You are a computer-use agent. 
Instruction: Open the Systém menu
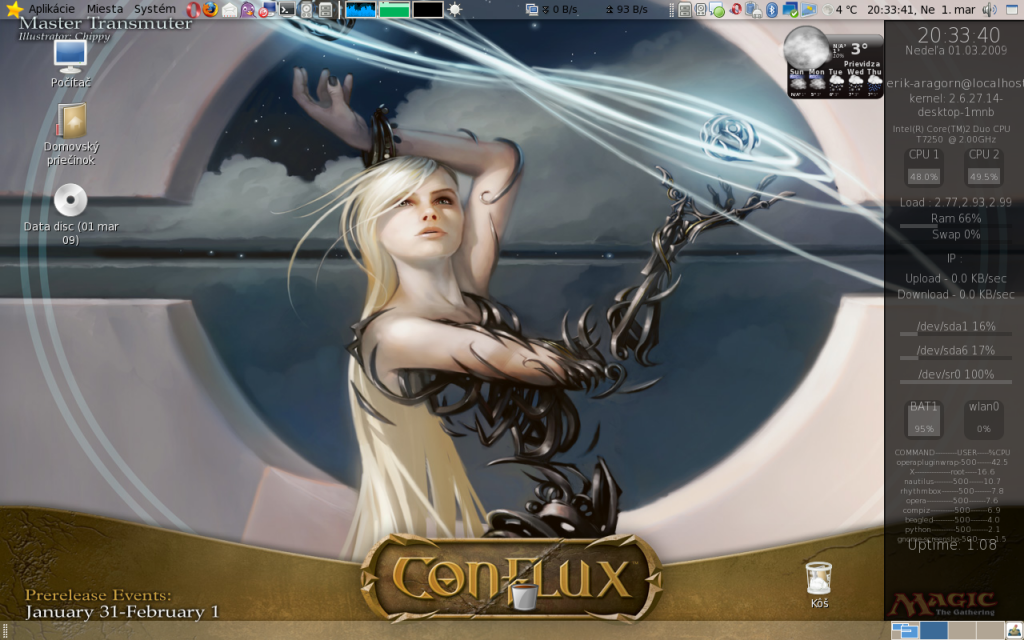coord(155,9)
